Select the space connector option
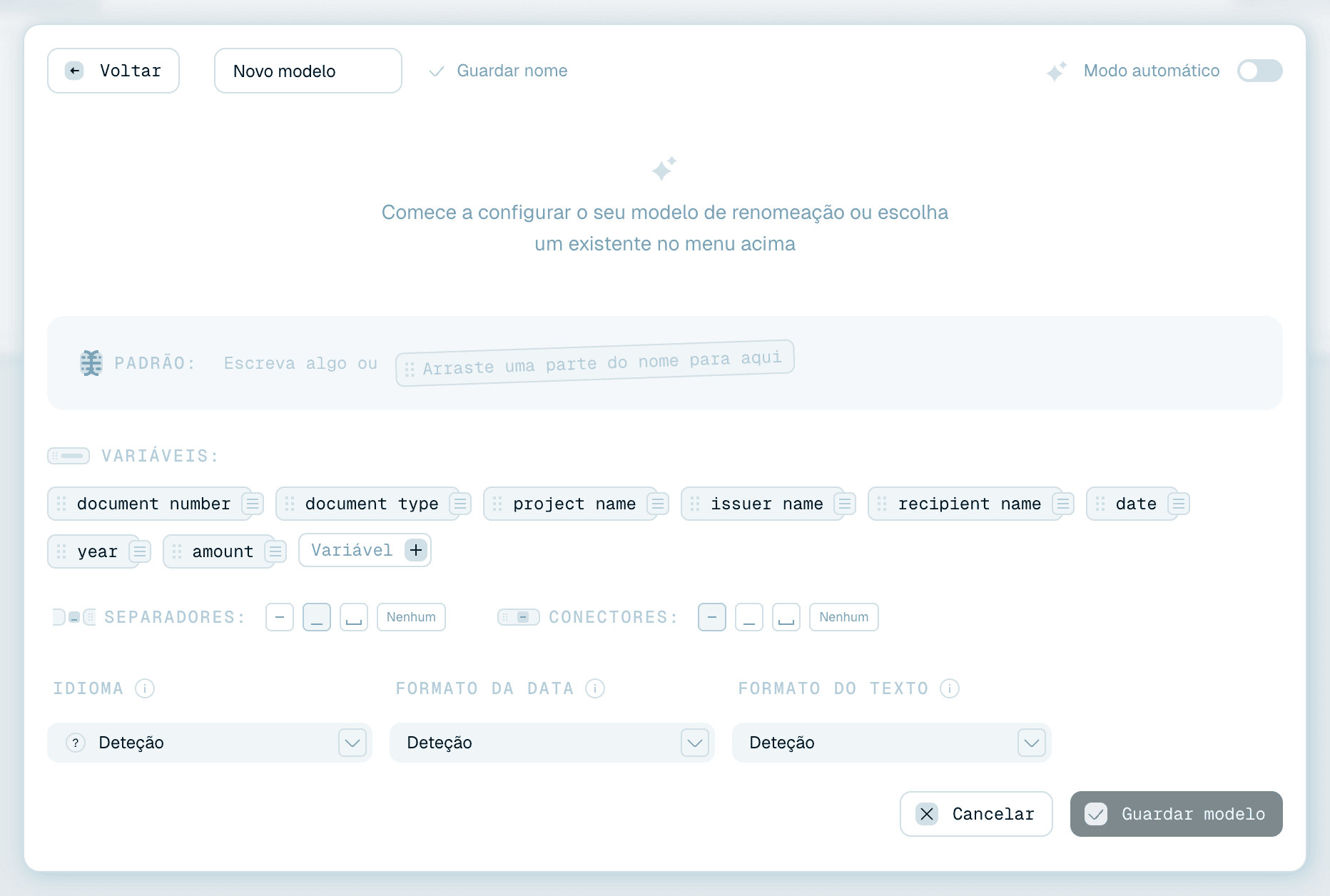 pos(786,617)
